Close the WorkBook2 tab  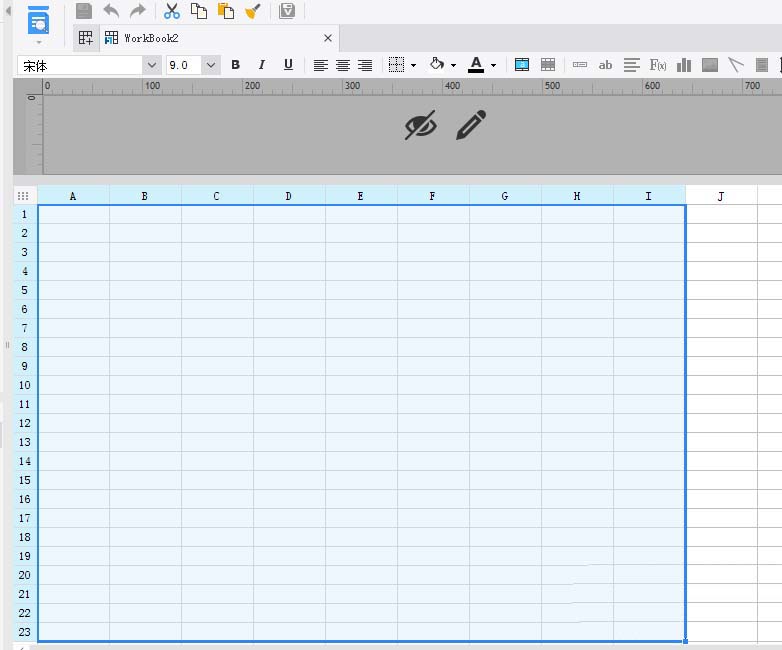[x=328, y=38]
